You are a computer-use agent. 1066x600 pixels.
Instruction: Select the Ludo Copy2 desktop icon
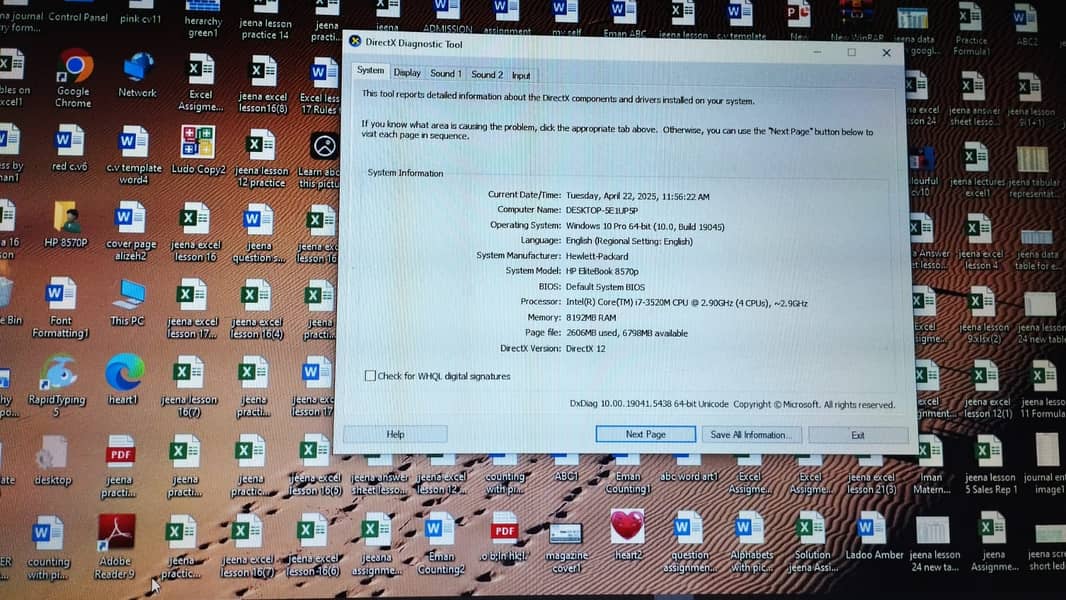tap(198, 150)
